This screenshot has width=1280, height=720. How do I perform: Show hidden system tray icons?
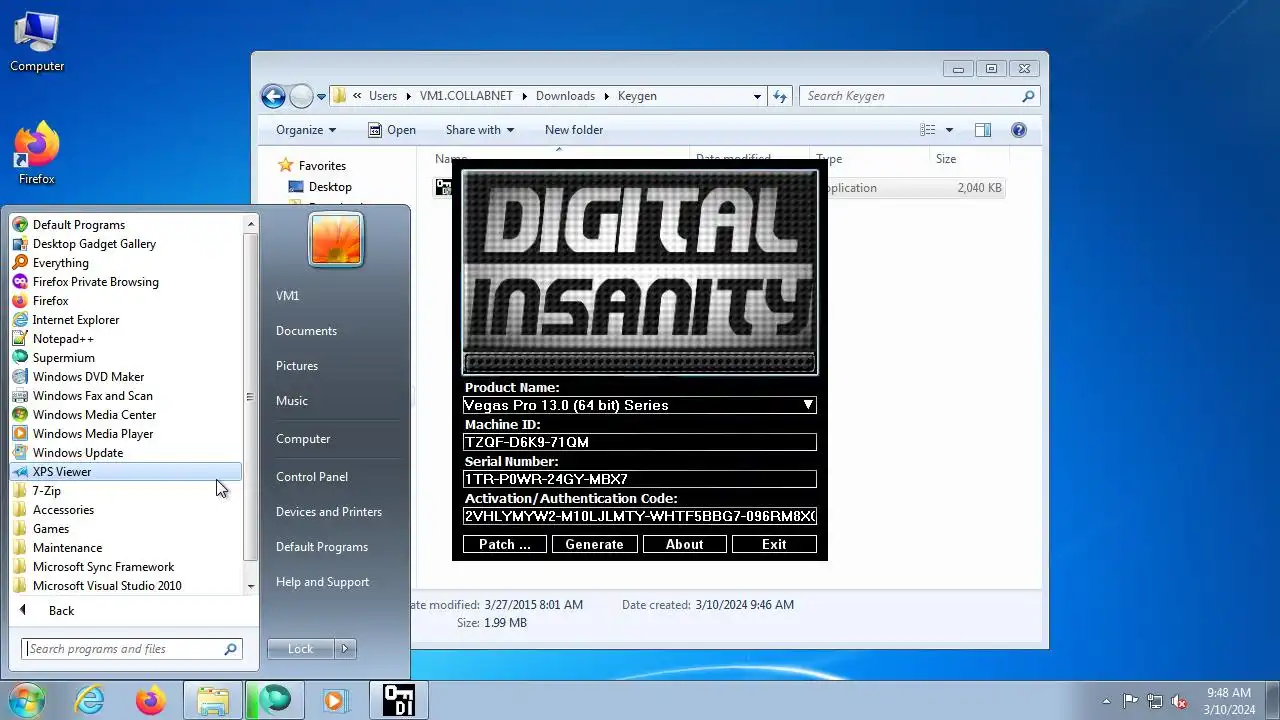(1106, 701)
